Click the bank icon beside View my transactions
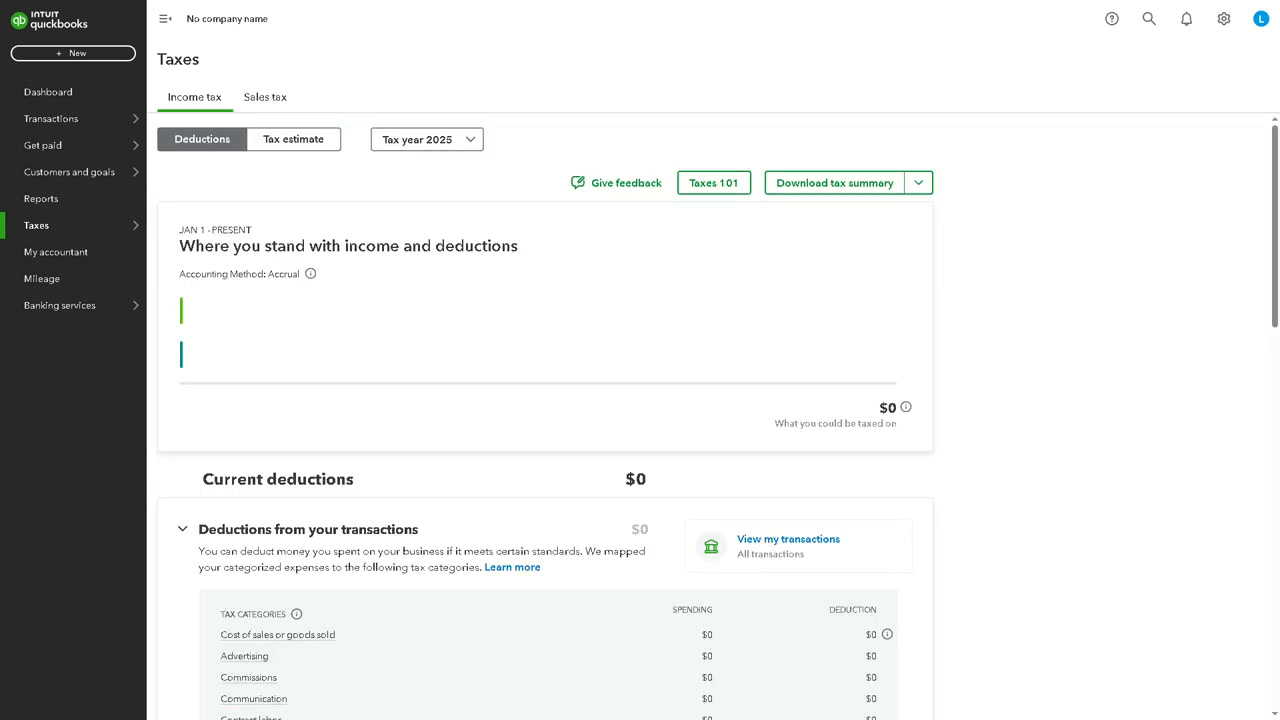The image size is (1280, 720). (x=711, y=546)
